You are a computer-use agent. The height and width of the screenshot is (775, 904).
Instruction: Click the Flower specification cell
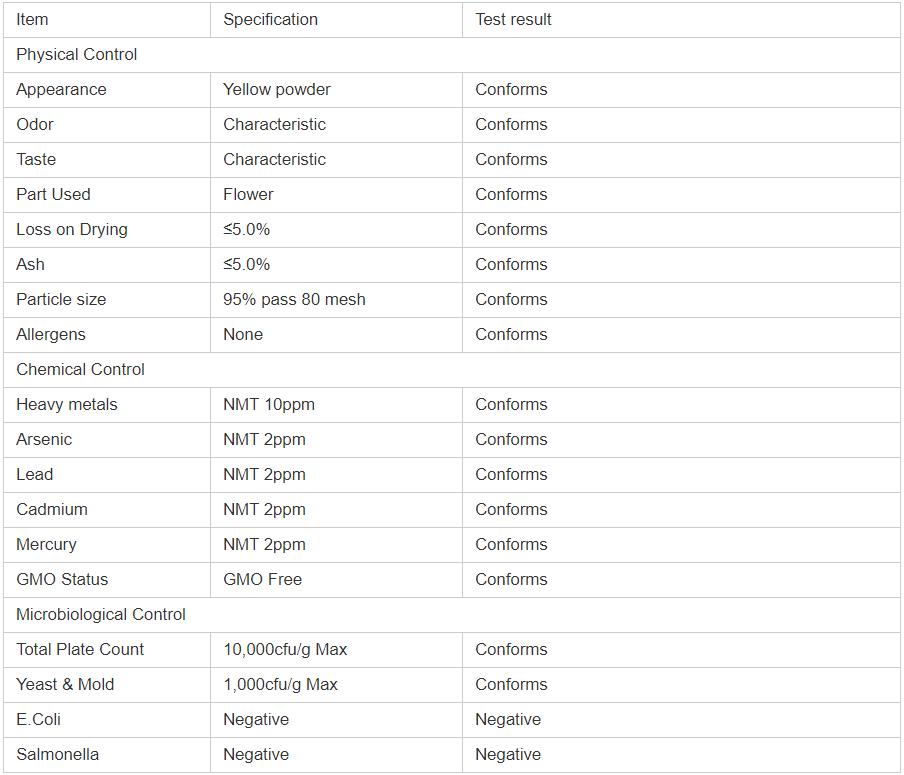(x=248, y=195)
